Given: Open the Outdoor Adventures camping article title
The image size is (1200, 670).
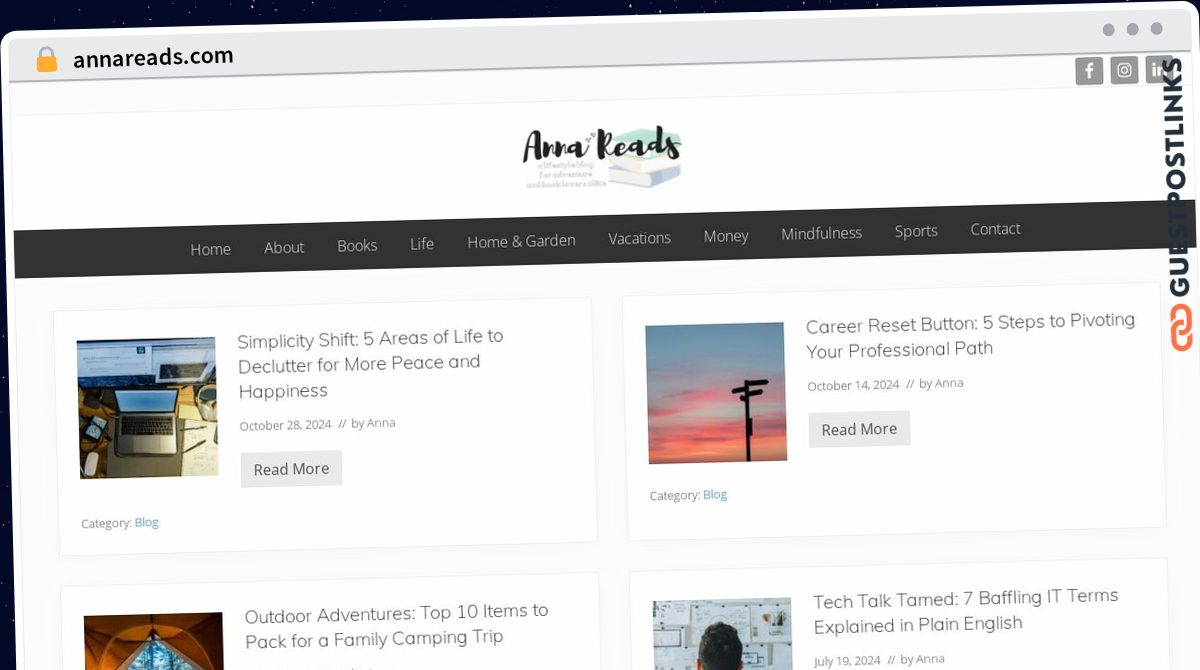Looking at the screenshot, I should [397, 625].
